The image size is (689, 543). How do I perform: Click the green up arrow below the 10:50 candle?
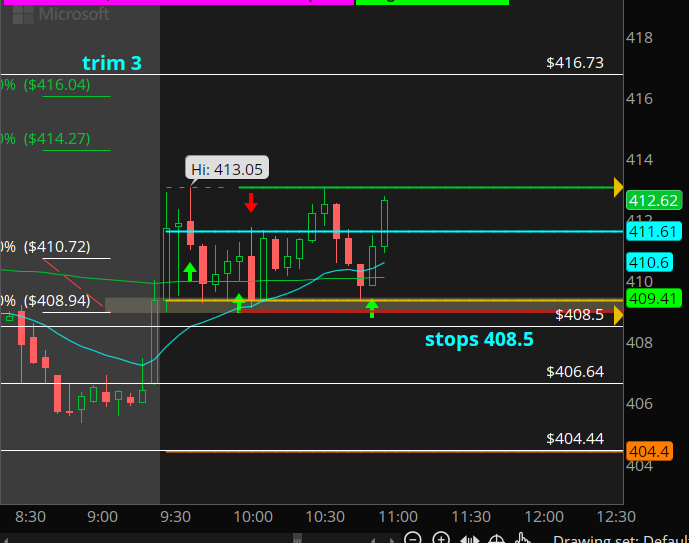[372, 308]
